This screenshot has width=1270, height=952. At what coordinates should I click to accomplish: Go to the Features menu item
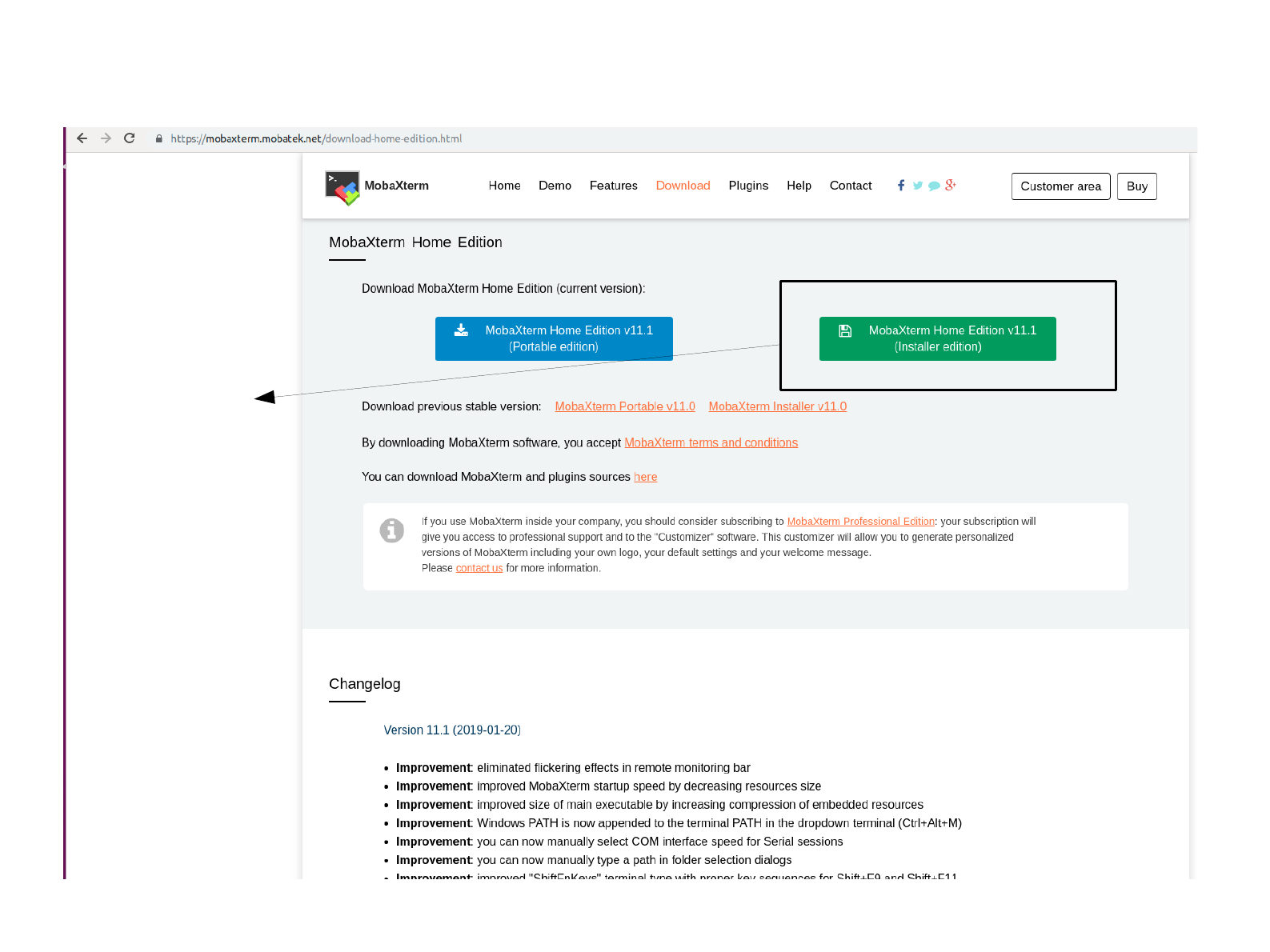click(613, 186)
